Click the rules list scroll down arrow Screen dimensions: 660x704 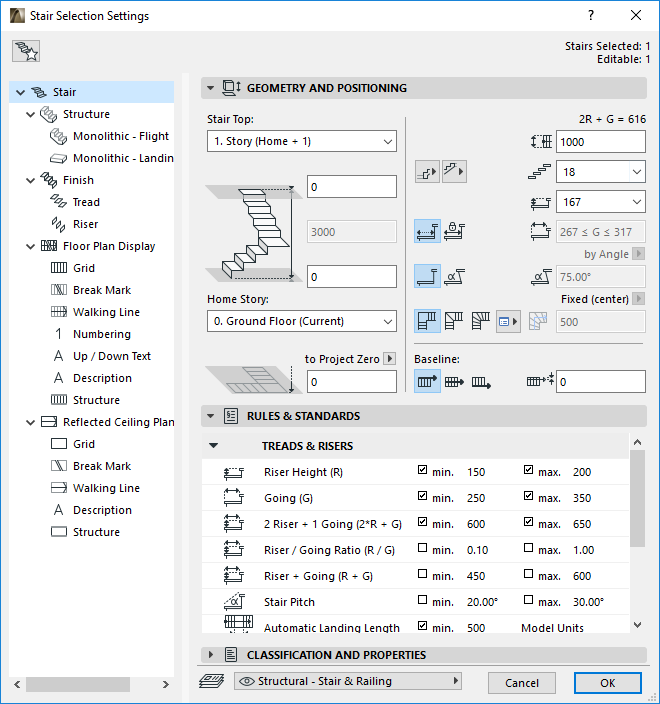(x=637, y=625)
